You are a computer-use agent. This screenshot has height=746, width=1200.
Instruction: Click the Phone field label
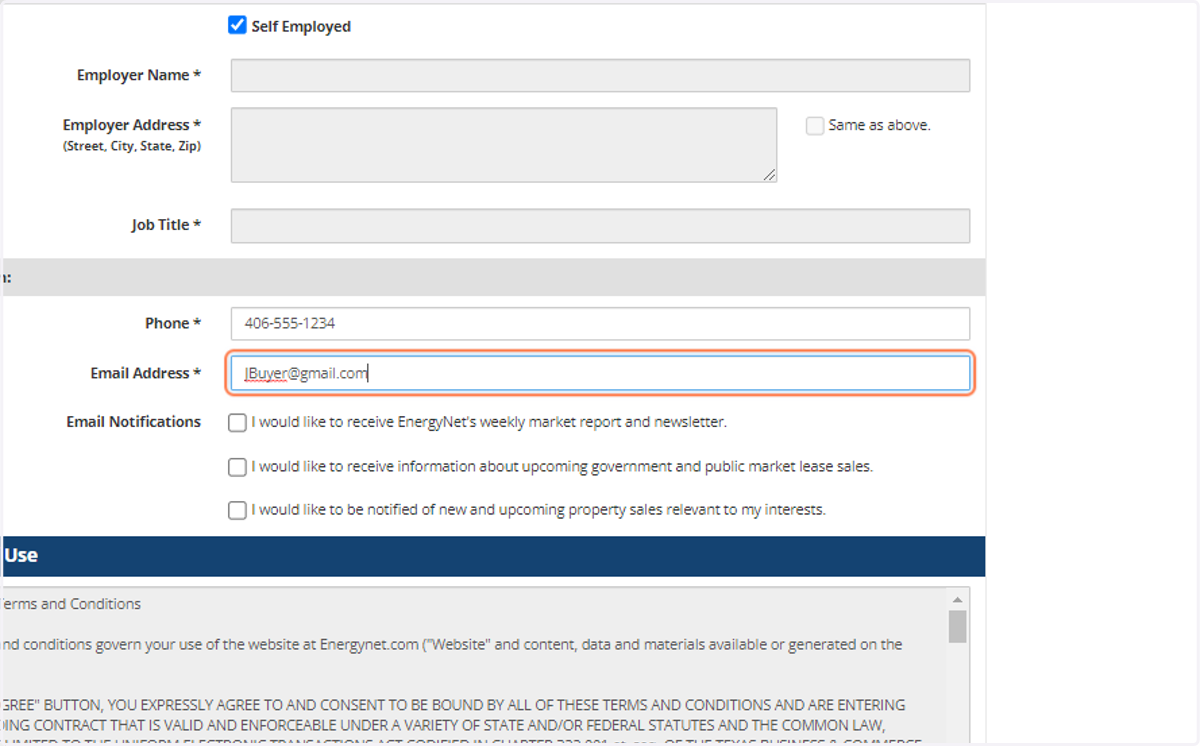[173, 323]
